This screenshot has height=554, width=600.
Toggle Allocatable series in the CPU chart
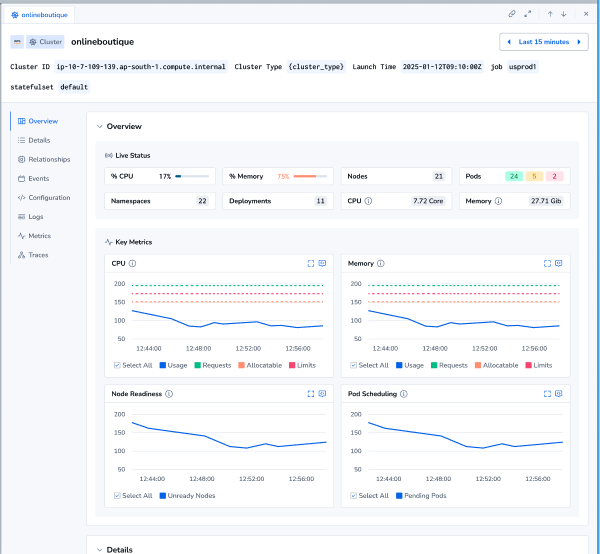[x=260, y=365]
